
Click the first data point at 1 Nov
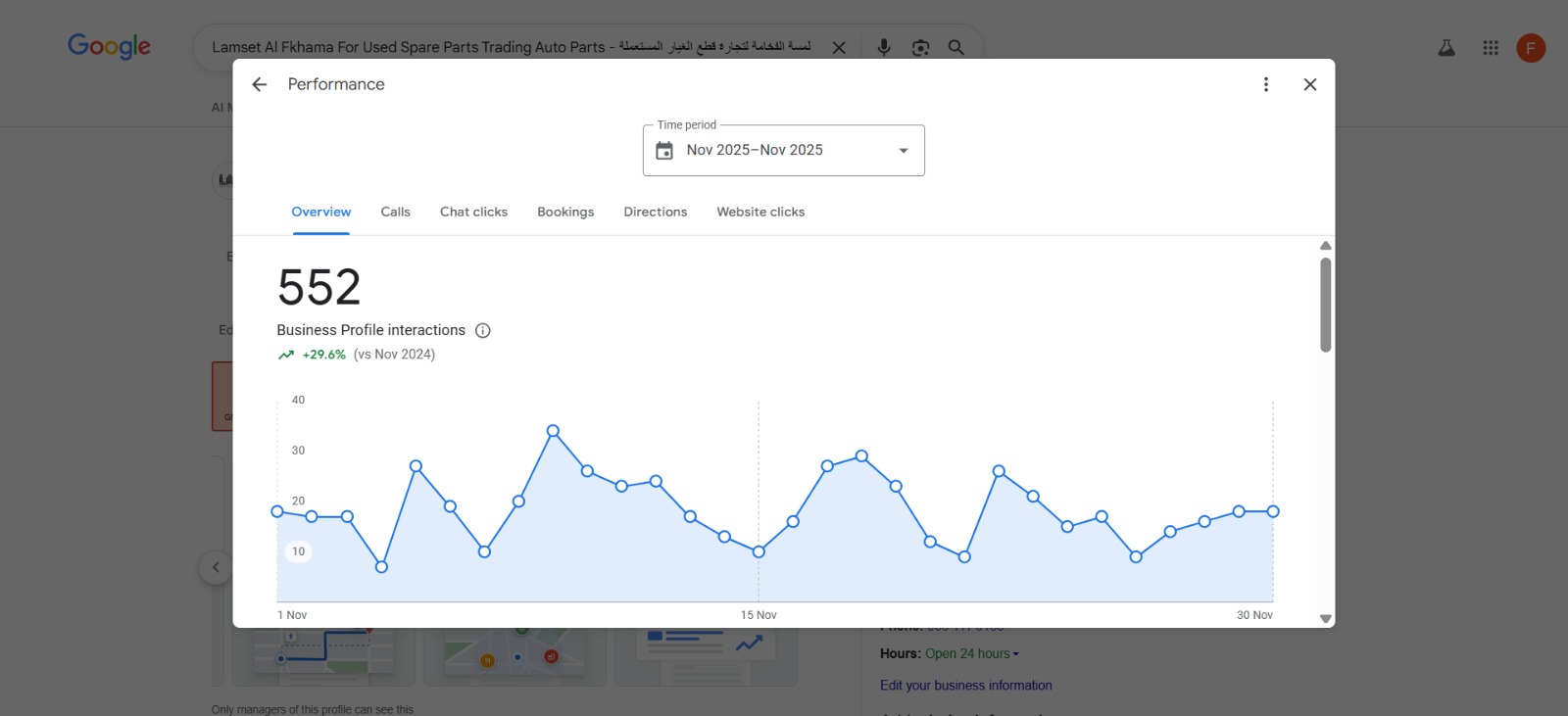277,511
